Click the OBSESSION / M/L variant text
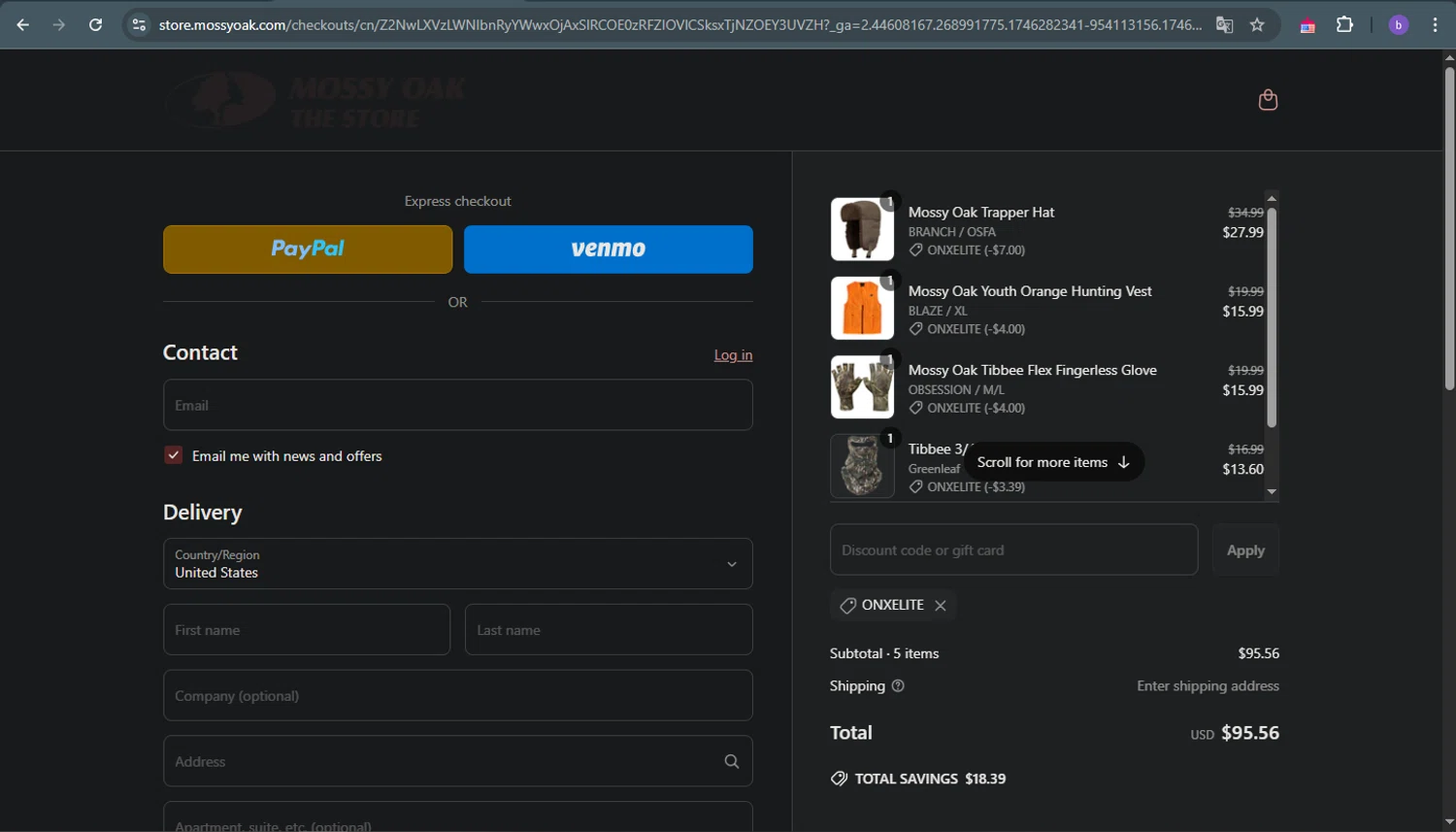Image resolution: width=1456 pixels, height=832 pixels. [956, 389]
